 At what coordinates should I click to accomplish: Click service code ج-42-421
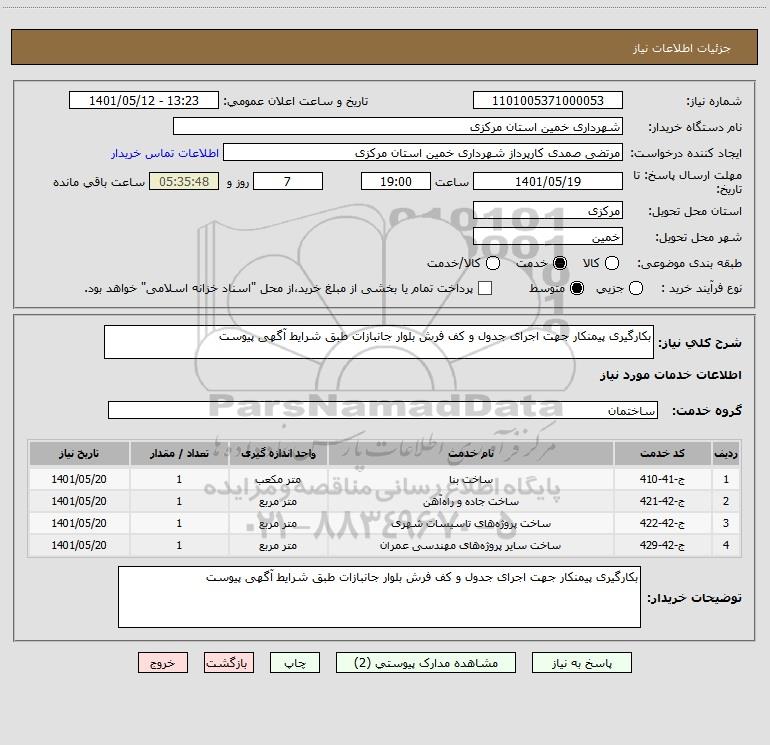tap(662, 501)
